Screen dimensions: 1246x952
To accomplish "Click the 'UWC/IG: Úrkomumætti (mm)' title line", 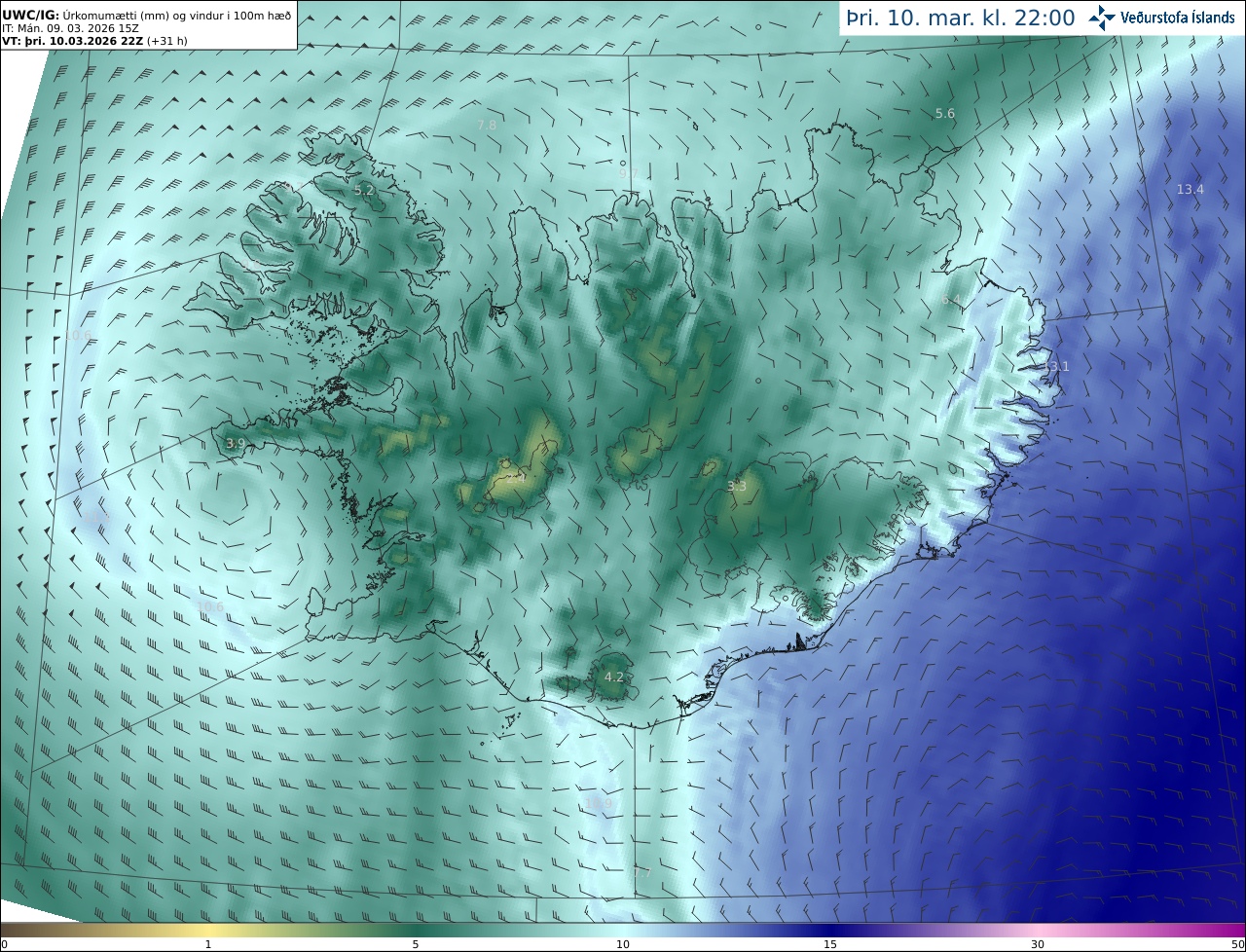I will point(146,15).
